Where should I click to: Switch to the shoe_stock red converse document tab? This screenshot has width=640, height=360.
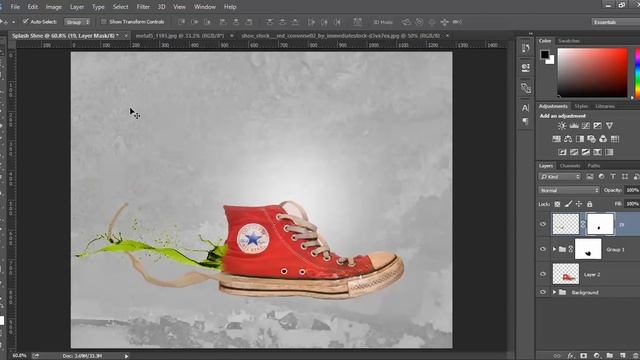(x=341, y=36)
